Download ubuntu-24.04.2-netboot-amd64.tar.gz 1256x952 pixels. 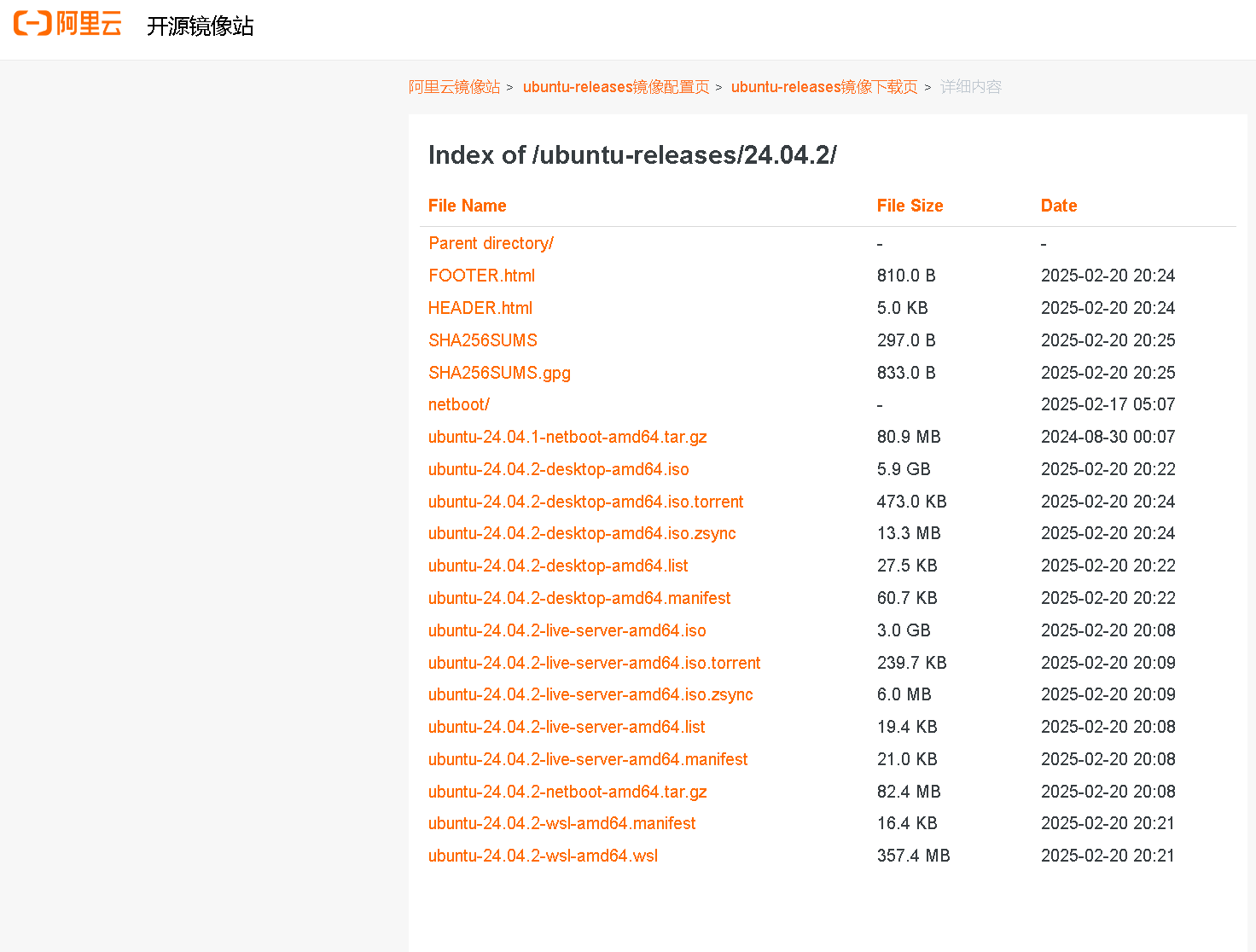coord(567,792)
